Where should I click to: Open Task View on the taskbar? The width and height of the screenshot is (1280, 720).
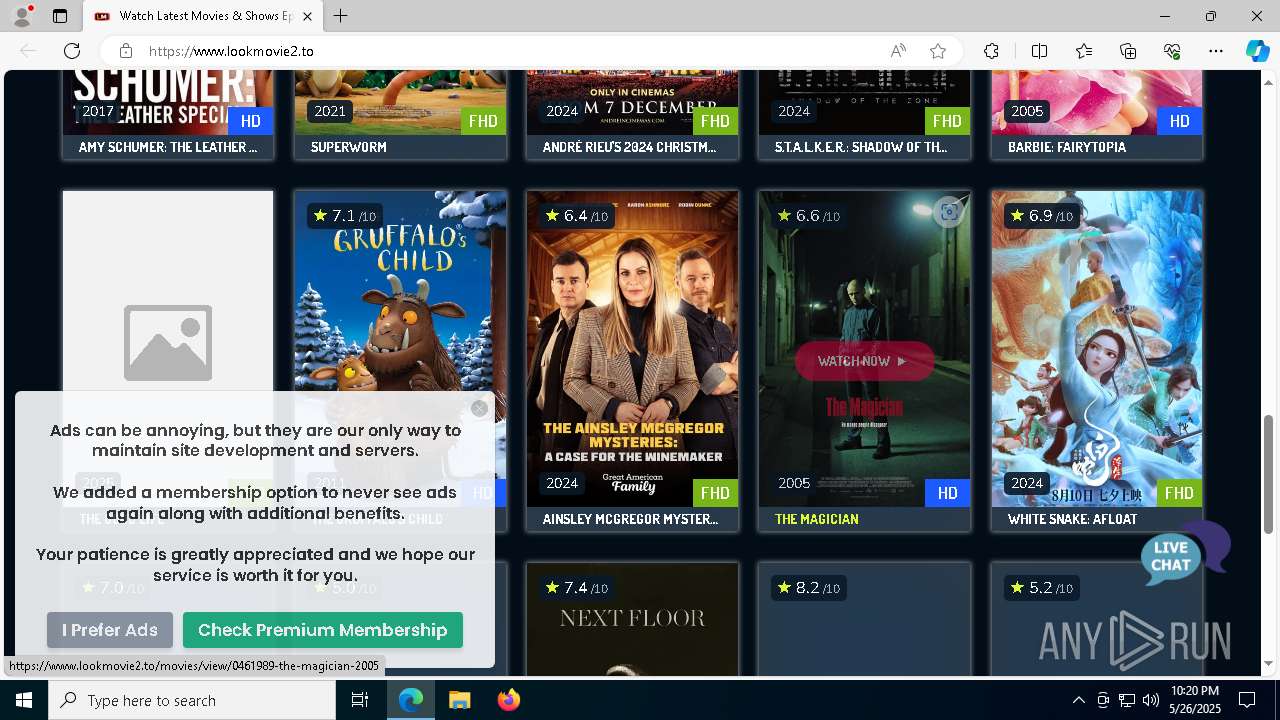pos(360,700)
